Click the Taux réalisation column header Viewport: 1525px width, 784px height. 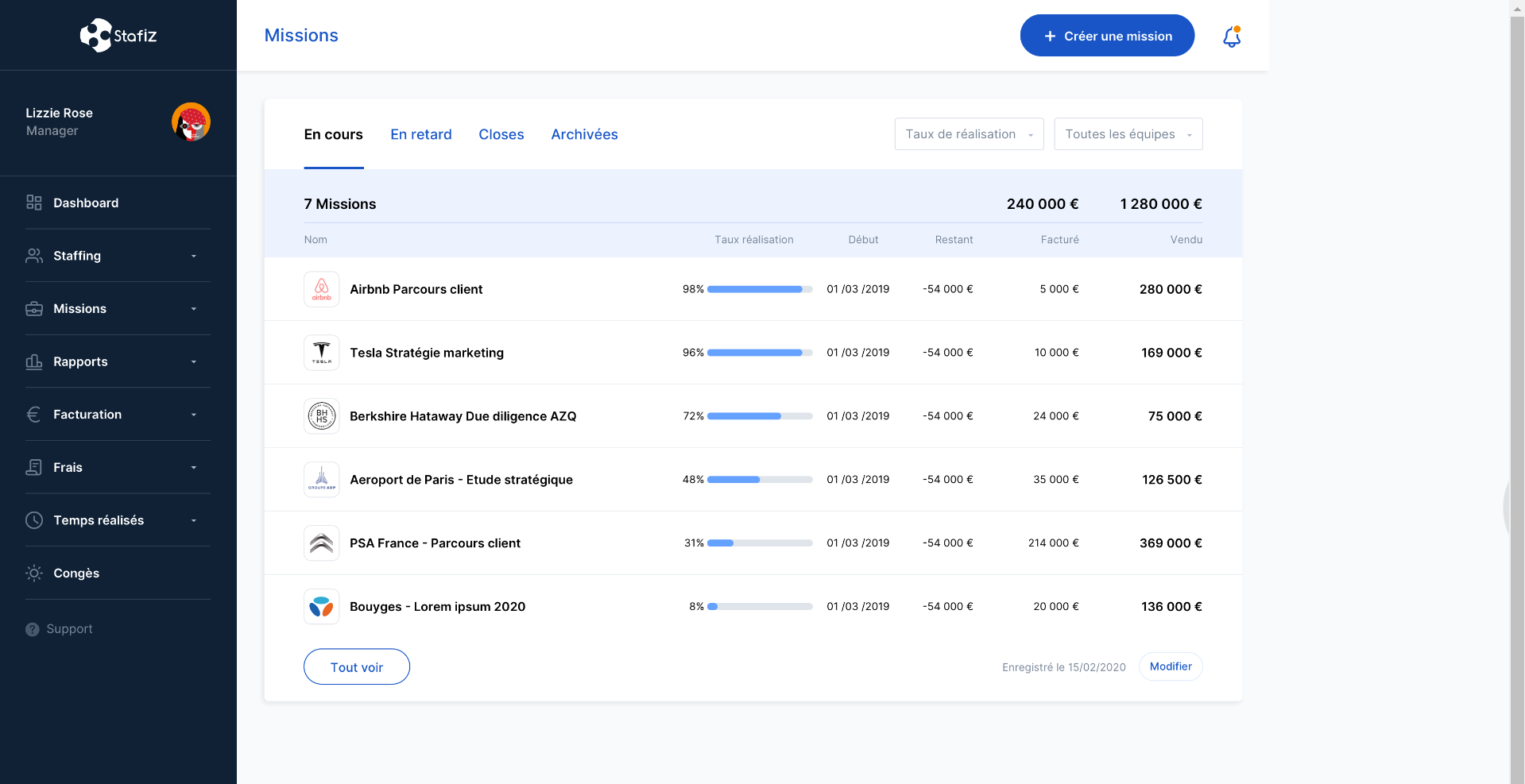click(x=754, y=240)
